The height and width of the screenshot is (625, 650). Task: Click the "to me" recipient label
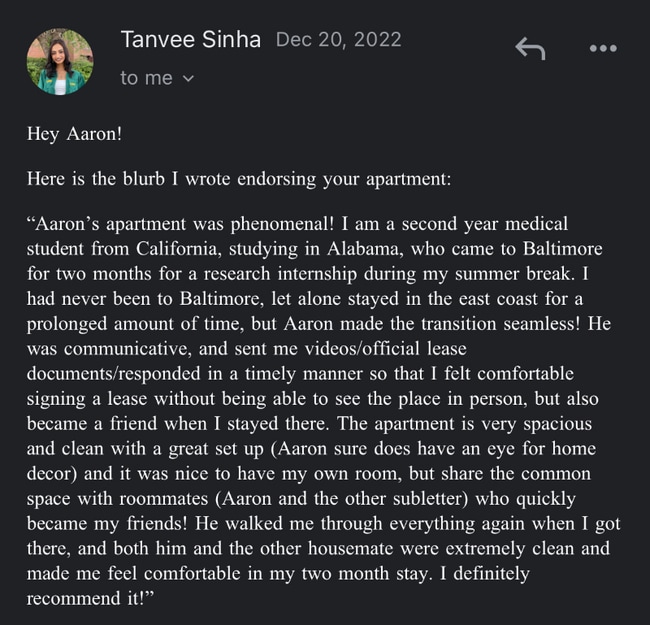click(x=146, y=78)
